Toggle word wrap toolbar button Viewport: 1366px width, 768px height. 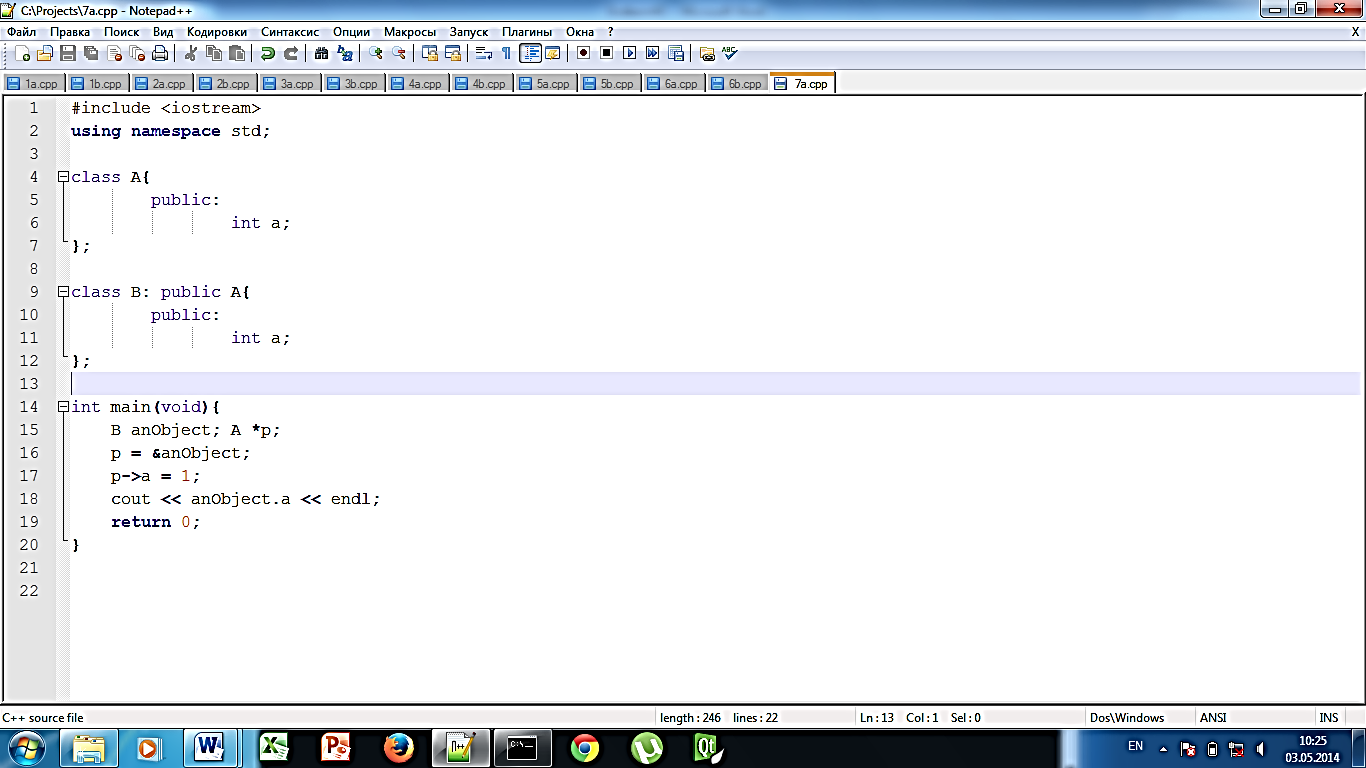pos(484,54)
